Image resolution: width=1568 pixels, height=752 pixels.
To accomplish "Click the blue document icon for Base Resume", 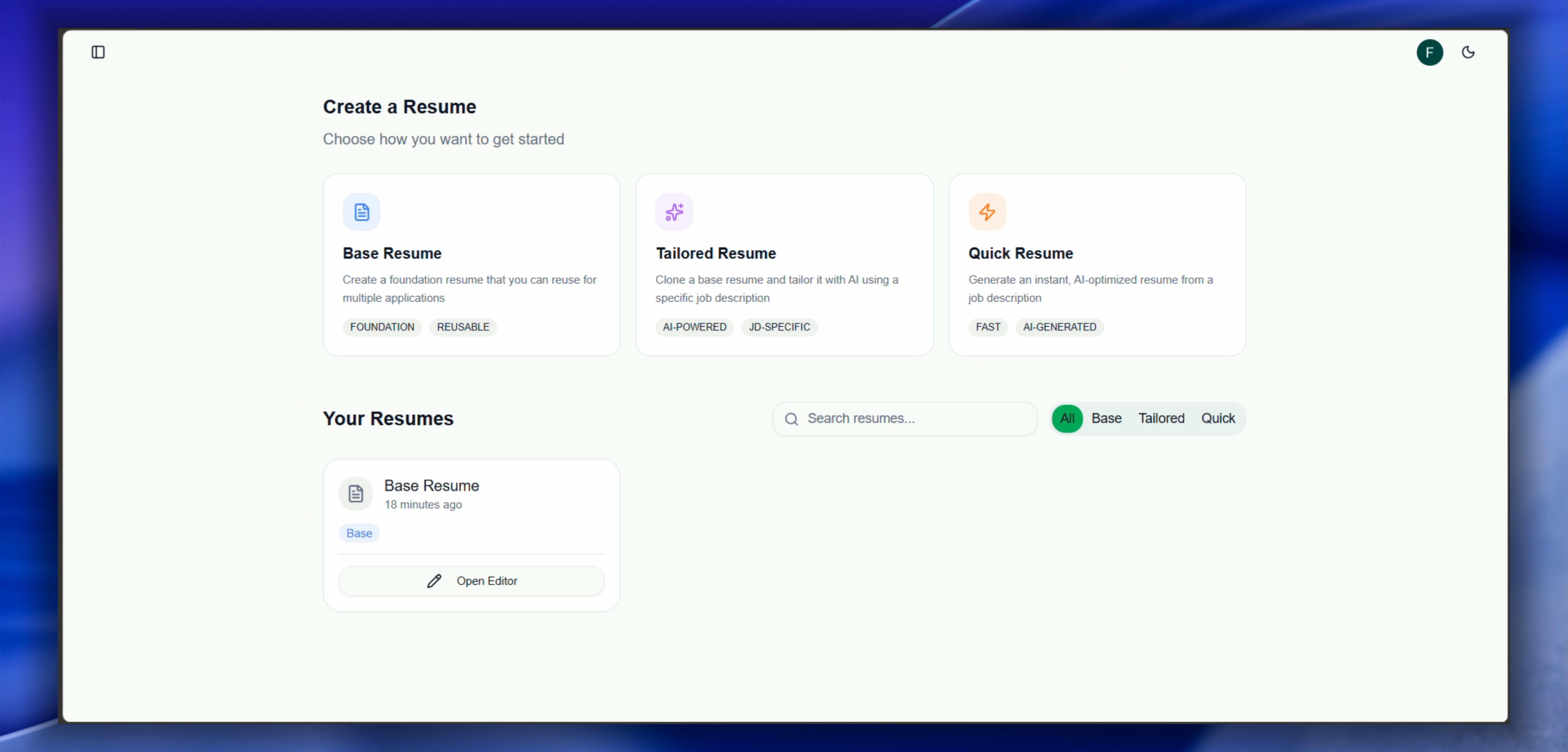I will [362, 212].
